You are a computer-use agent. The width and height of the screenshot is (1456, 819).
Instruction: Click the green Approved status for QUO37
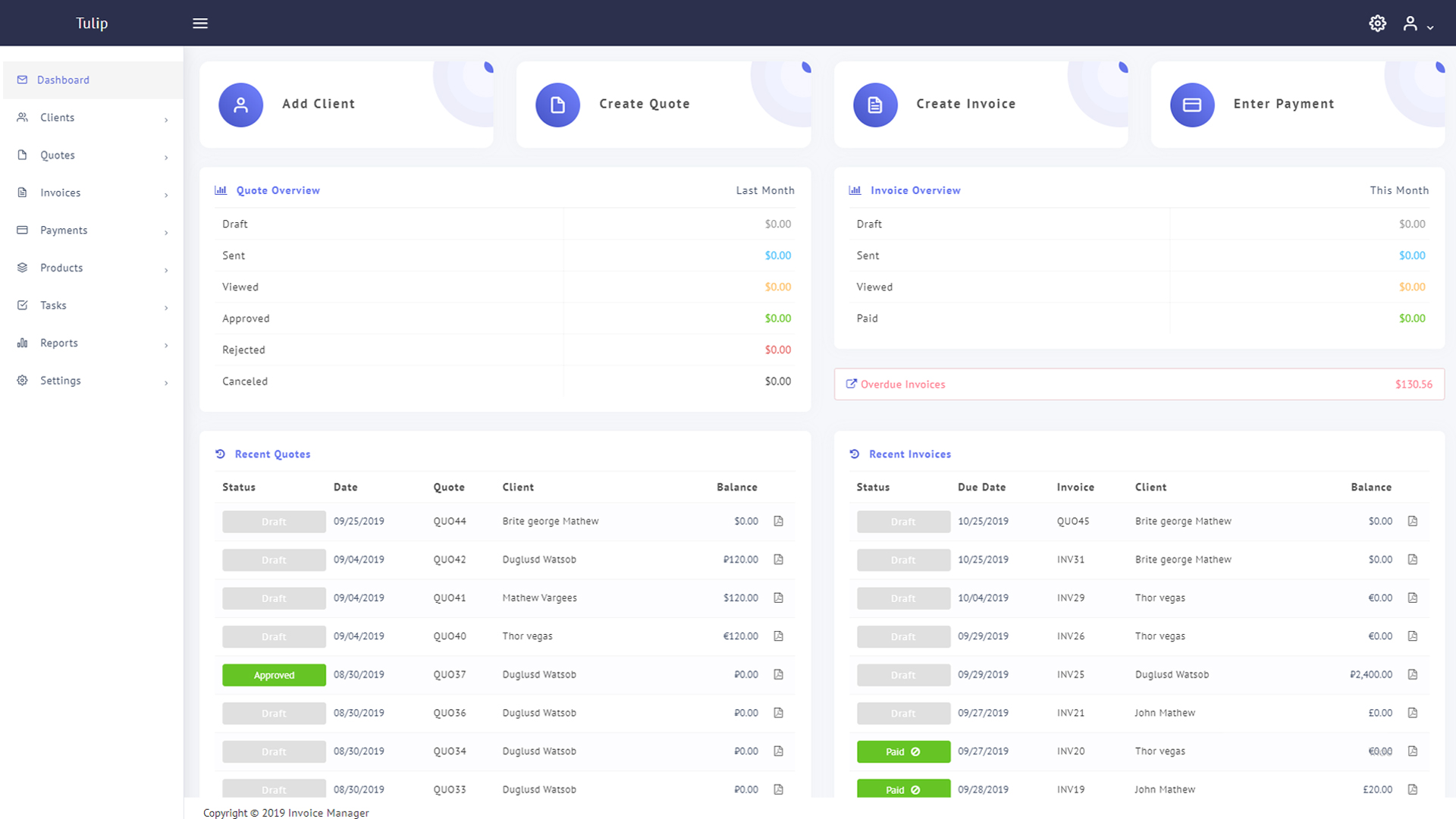coord(274,675)
